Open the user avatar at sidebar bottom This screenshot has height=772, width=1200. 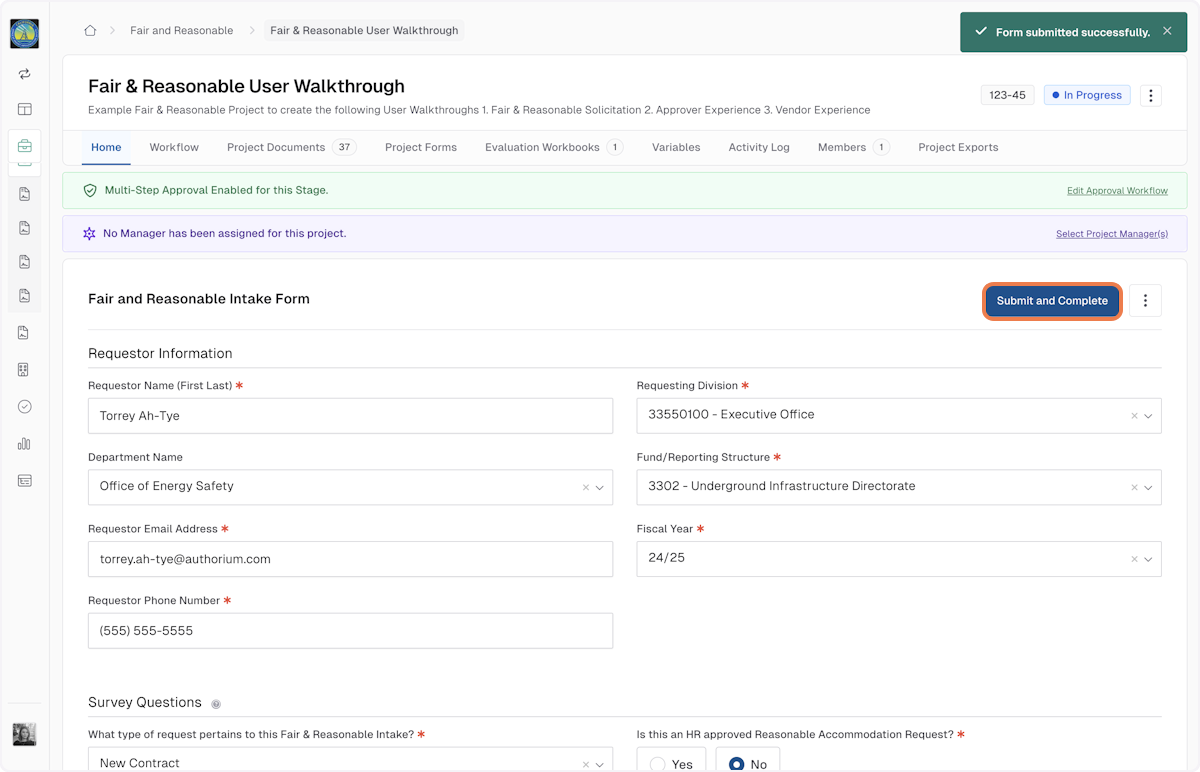tap(24, 734)
